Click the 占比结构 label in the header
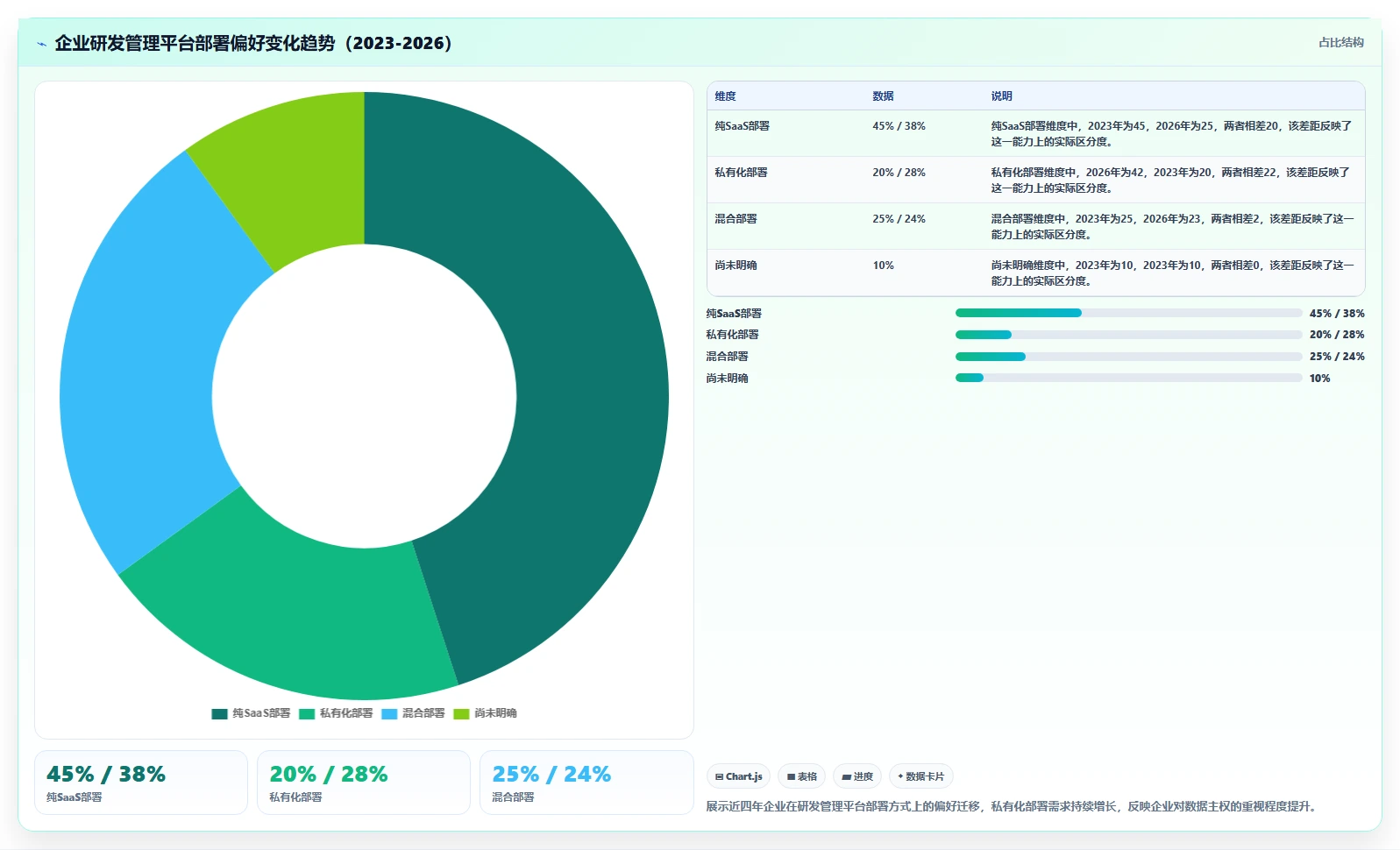Screen dimensions: 1400x850 point(1340,42)
